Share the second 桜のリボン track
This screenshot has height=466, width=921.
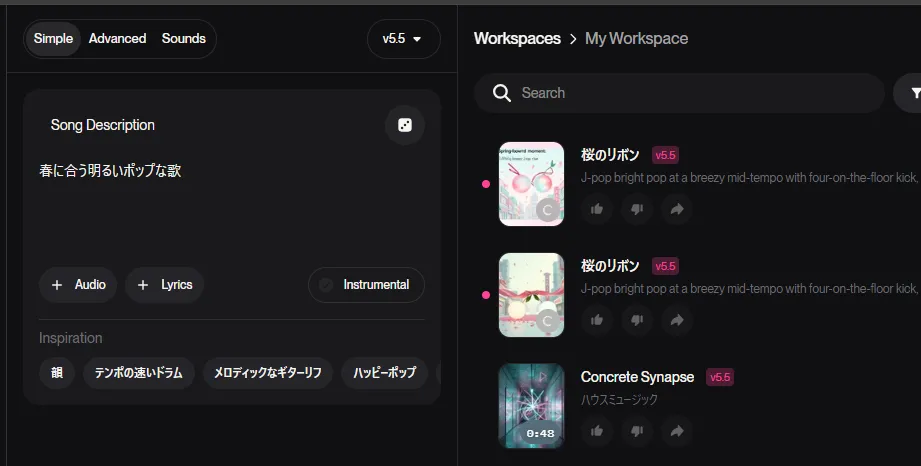pos(676,320)
